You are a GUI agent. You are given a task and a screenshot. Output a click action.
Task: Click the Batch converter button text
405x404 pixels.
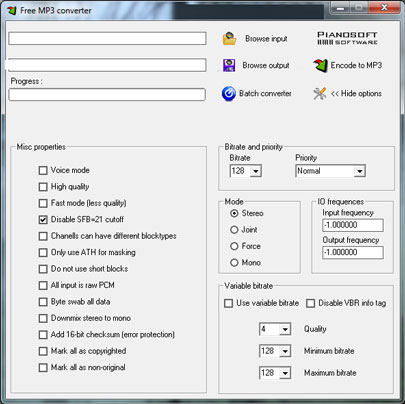click(265, 94)
